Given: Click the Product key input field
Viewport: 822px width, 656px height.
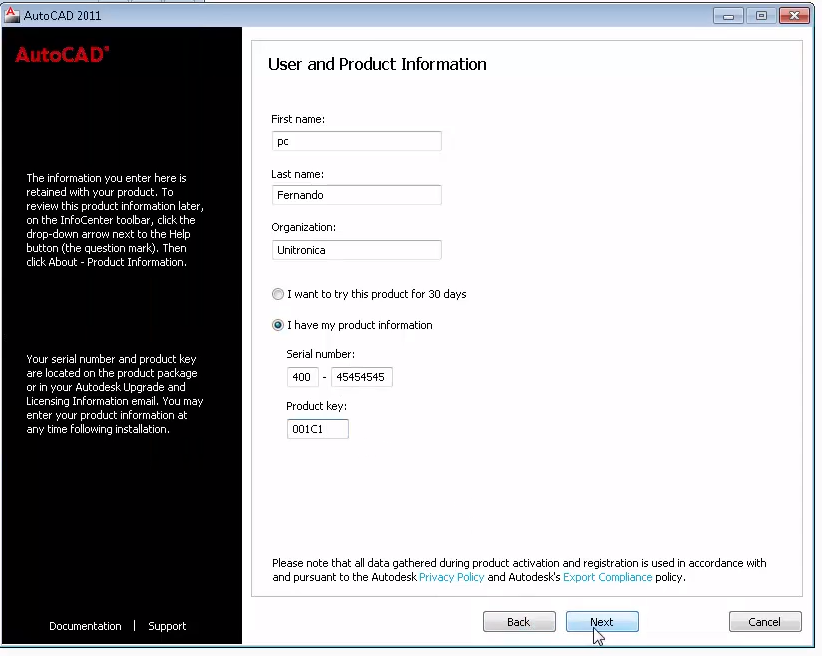Looking at the screenshot, I should (x=318, y=429).
